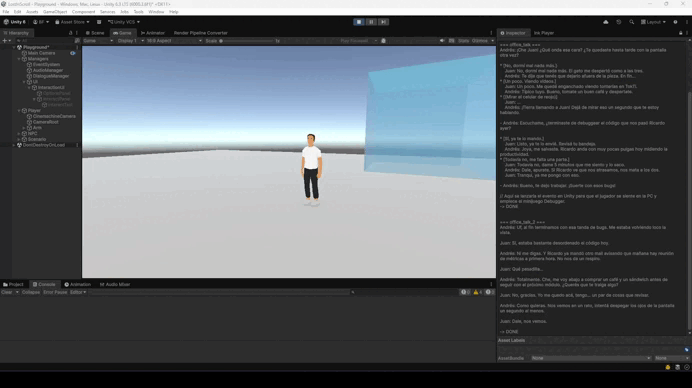Image resolution: width=692 pixels, height=388 pixels.
Task: Click the Package Manager icon beside Asset Store
Action: 99,22
